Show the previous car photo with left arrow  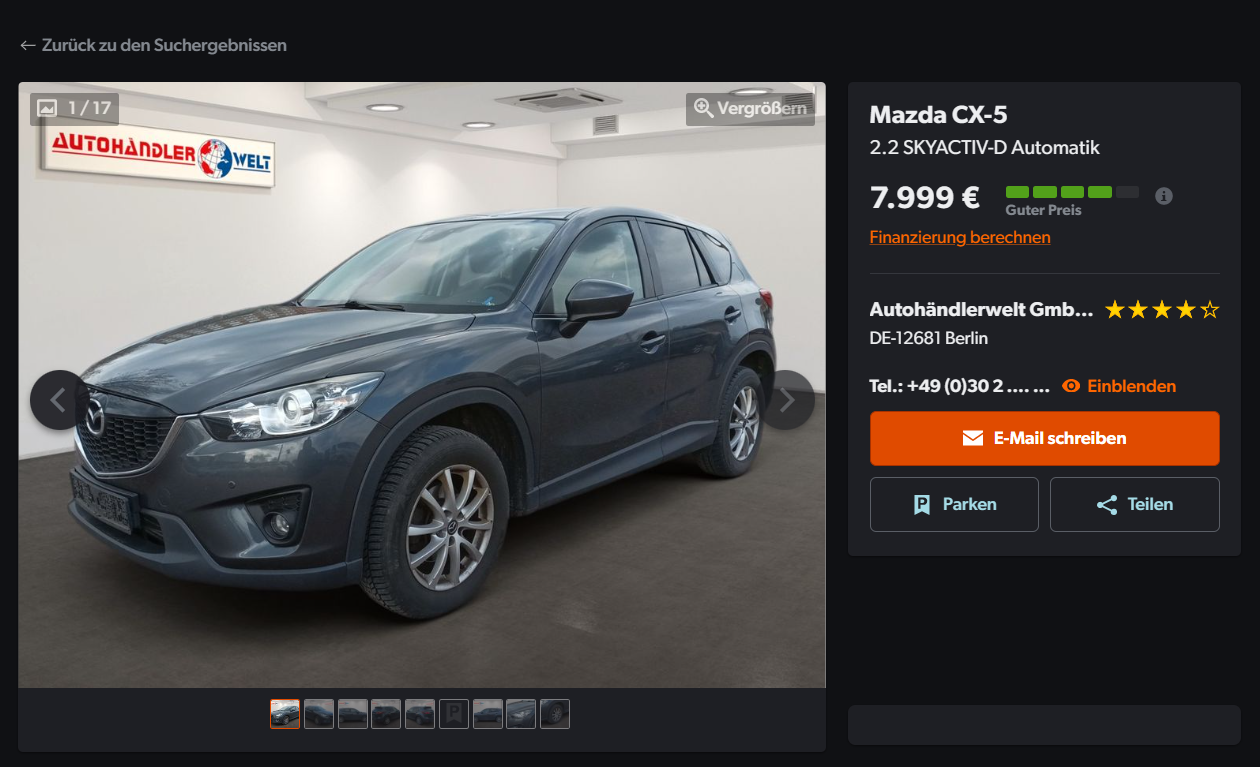[59, 400]
